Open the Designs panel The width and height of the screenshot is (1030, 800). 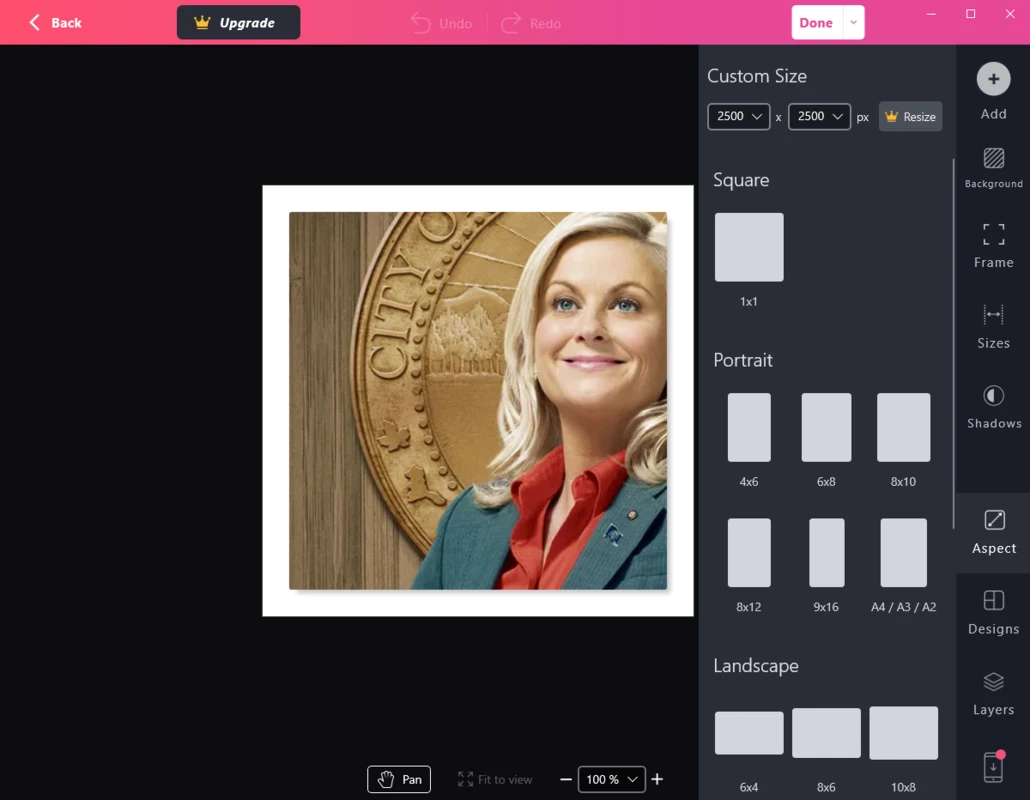993,612
